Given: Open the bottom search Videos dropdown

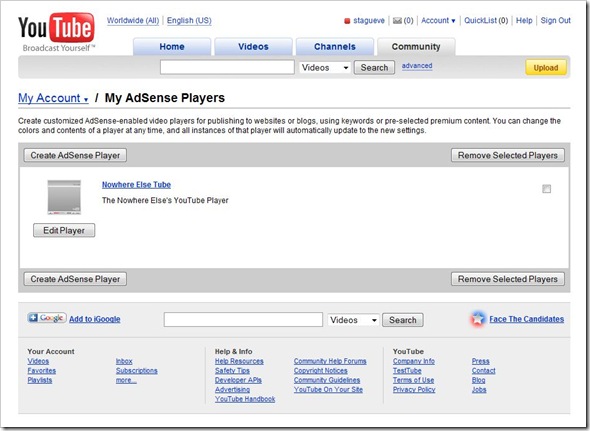Looking at the screenshot, I should (x=353, y=320).
